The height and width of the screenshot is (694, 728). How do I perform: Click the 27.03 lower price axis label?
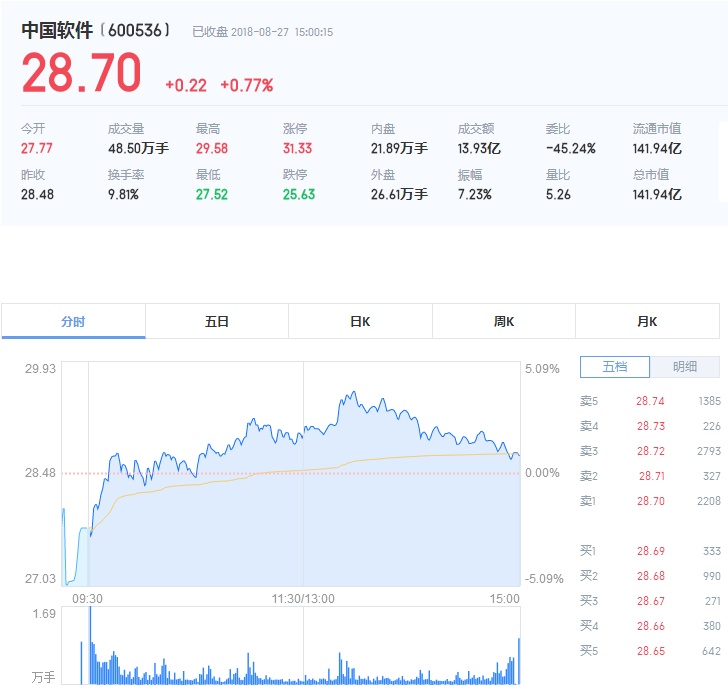click(x=40, y=579)
